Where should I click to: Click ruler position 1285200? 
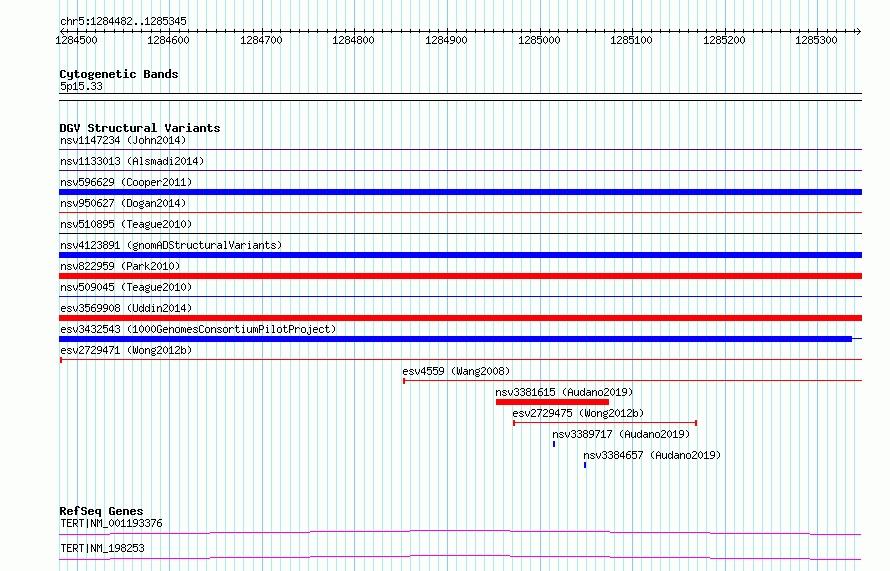click(x=724, y=40)
